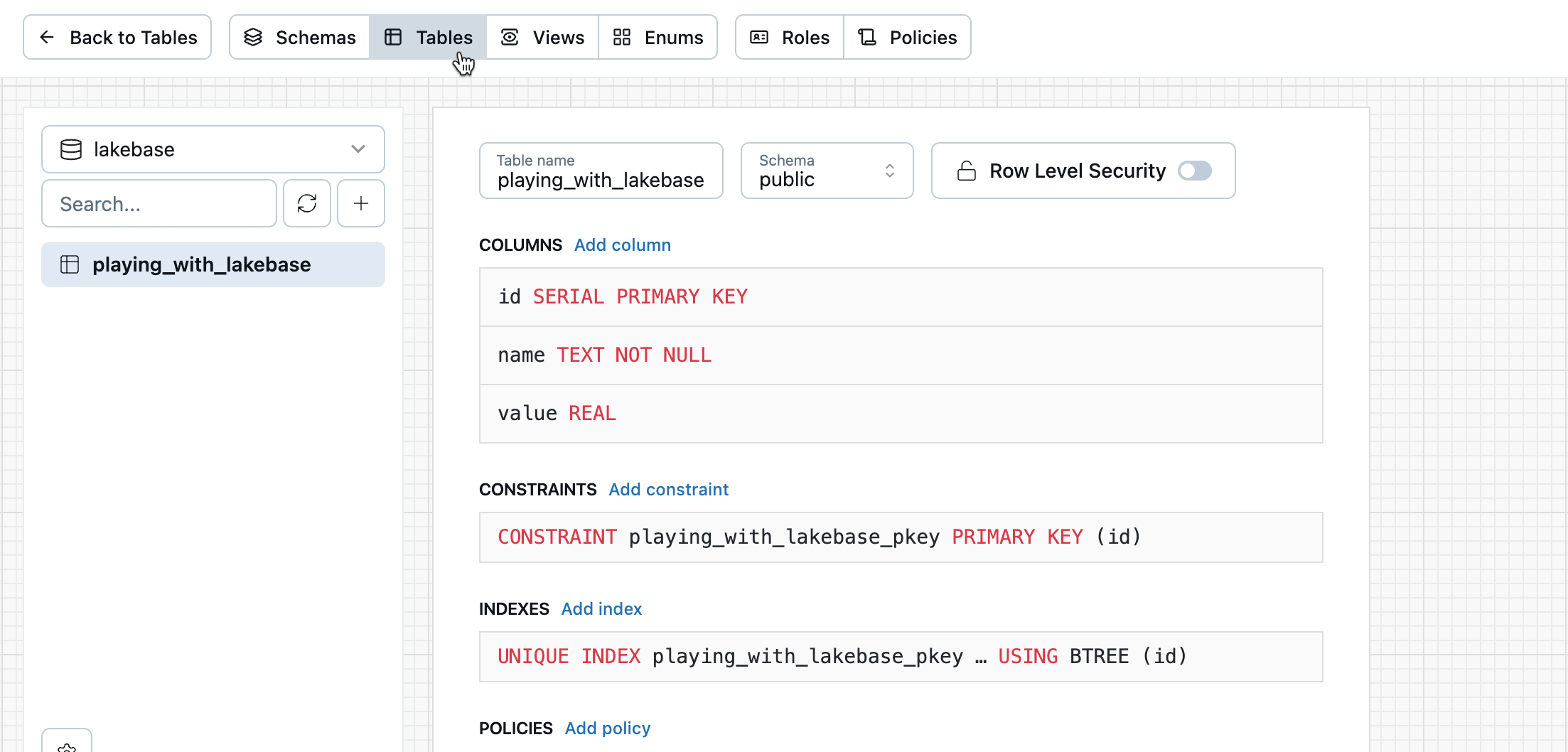This screenshot has height=752, width=1568.
Task: Click the lock icon in Row Level Security
Action: pyautogui.click(x=966, y=171)
